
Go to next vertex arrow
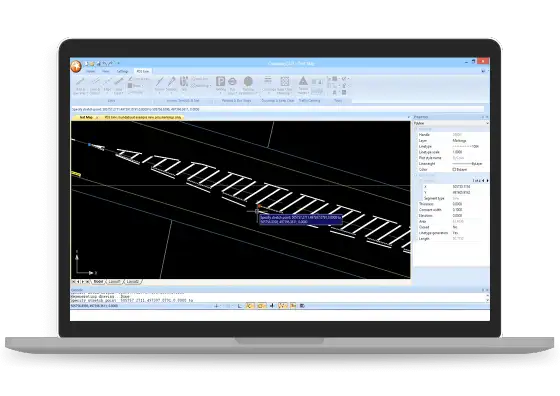(487, 181)
